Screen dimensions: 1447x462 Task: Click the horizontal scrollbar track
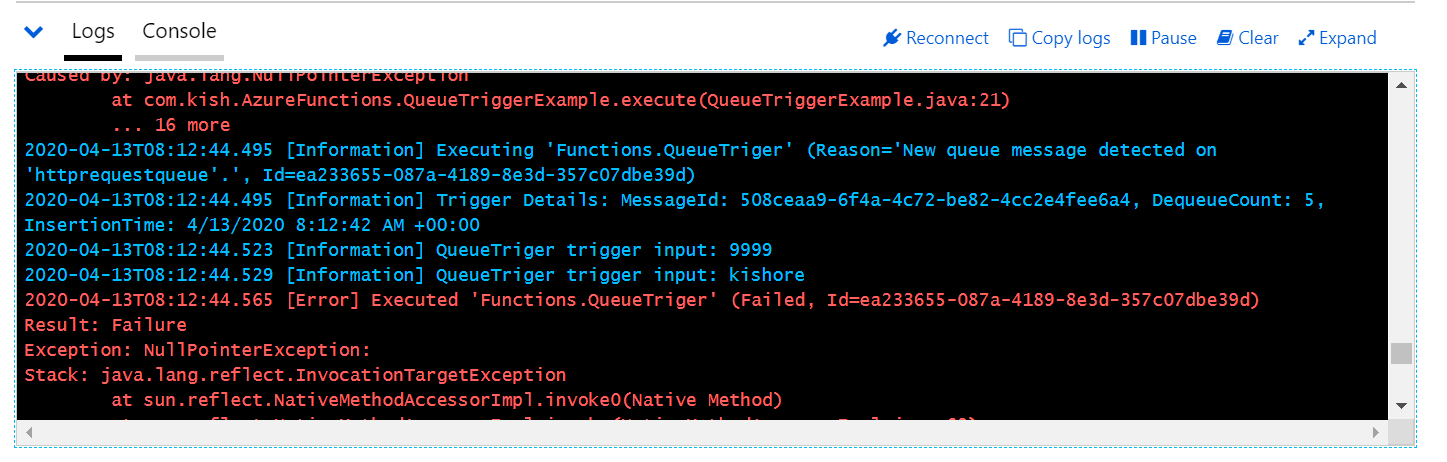click(700, 433)
